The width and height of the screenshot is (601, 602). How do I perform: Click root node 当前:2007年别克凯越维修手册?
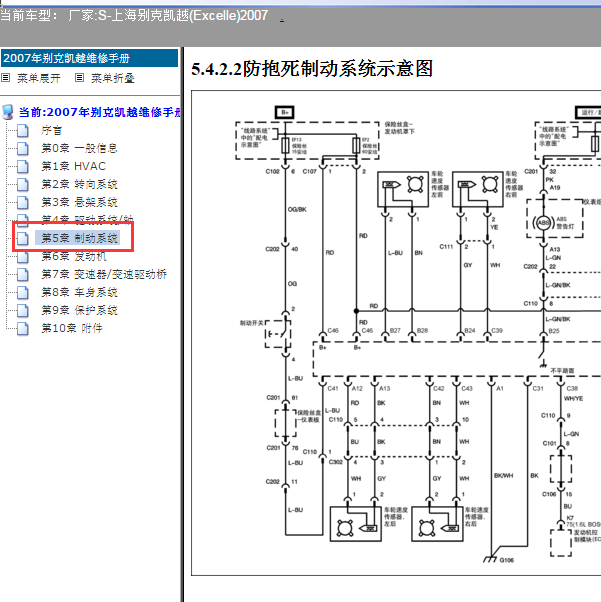point(99,112)
